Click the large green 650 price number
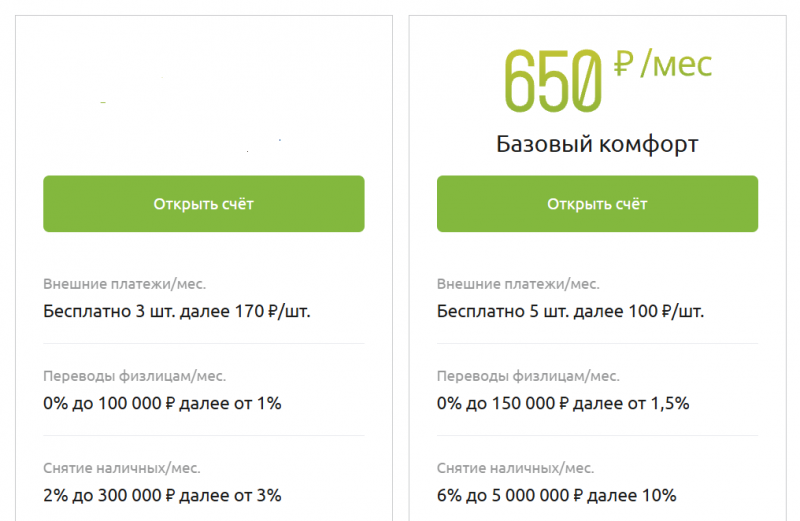The image size is (800, 521). tap(554, 79)
